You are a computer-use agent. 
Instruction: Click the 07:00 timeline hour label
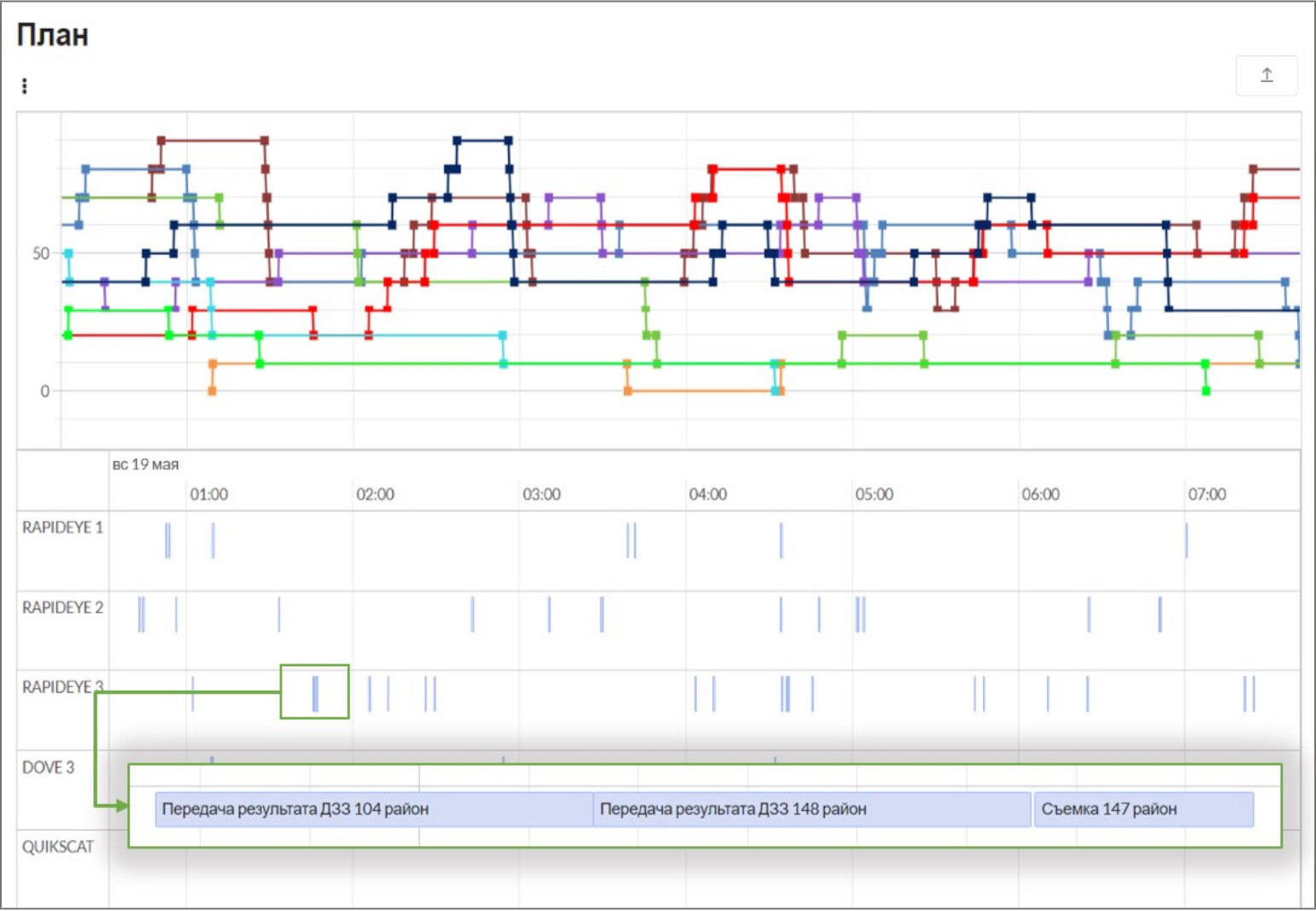click(x=1207, y=495)
